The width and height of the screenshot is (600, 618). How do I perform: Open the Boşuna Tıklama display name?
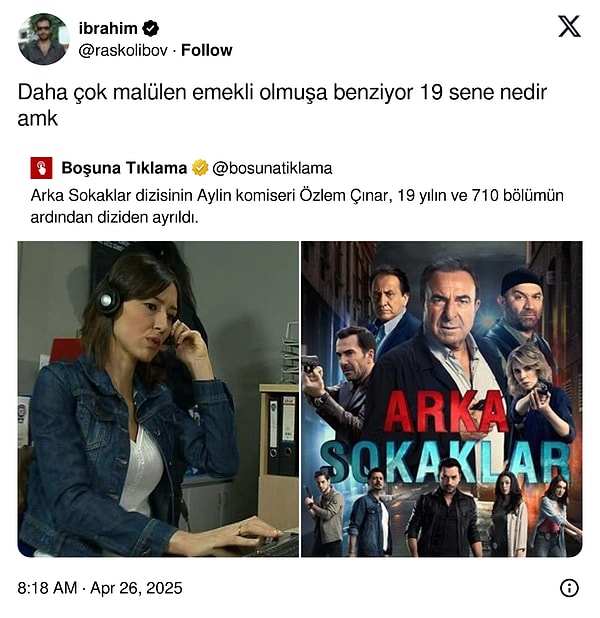(x=124, y=168)
